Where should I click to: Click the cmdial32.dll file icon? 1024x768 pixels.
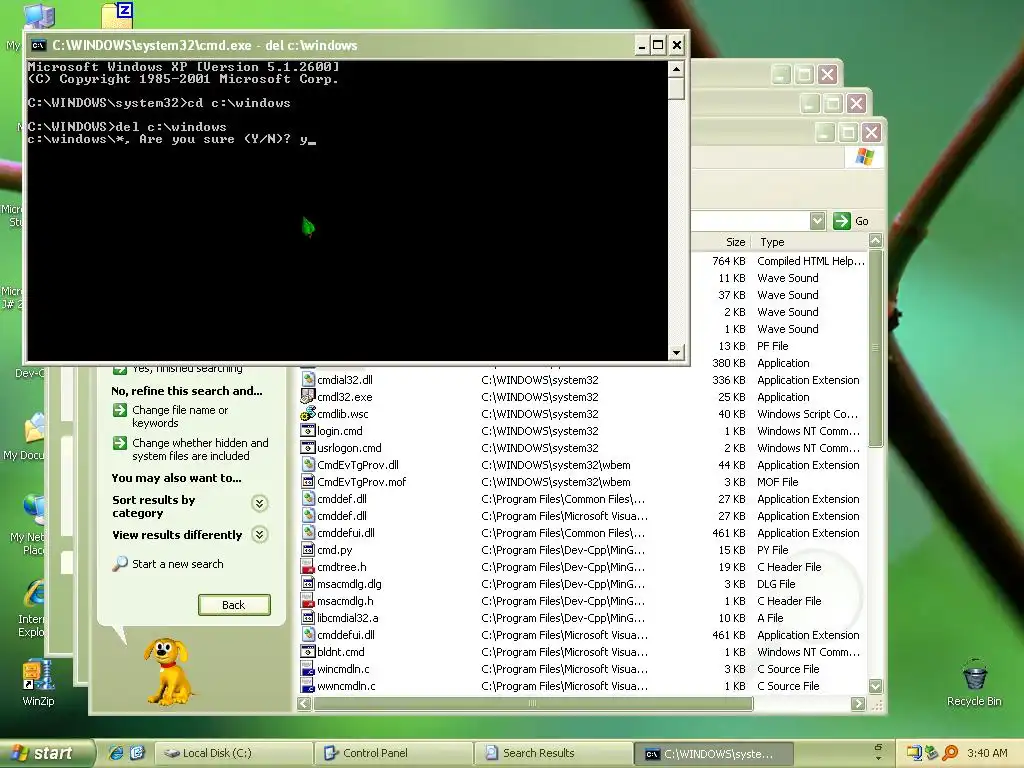(308, 379)
